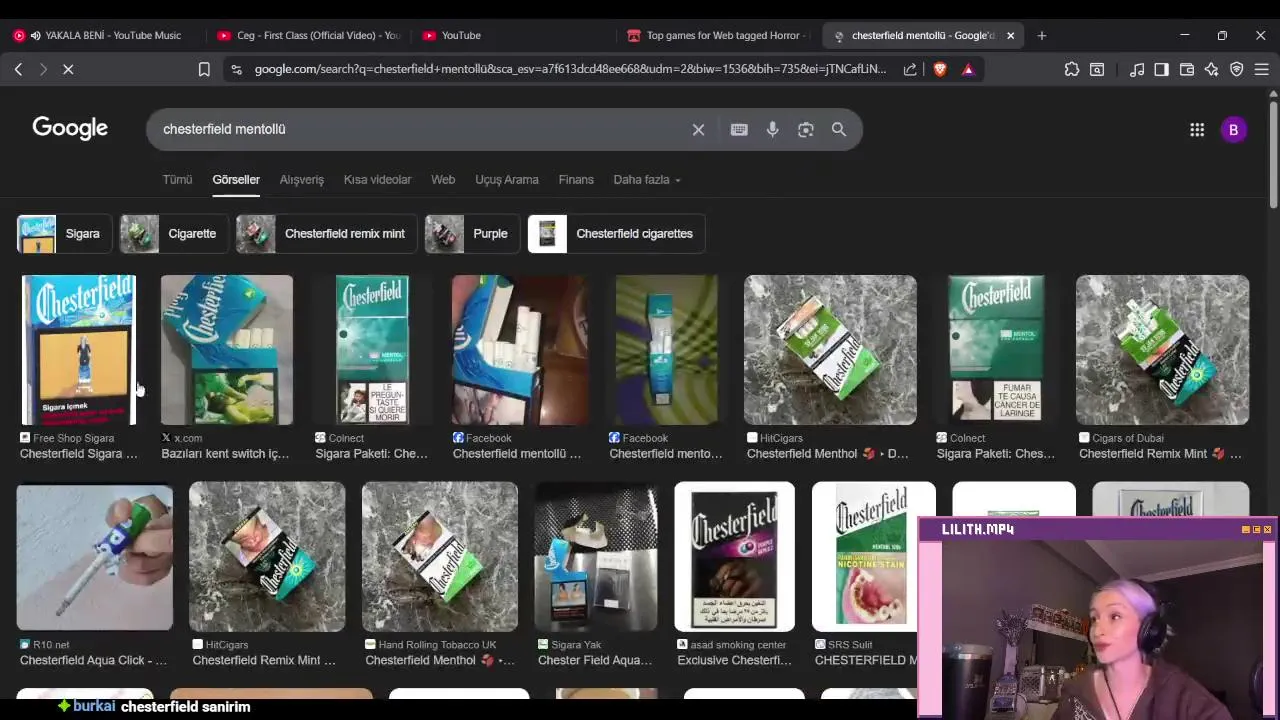Open Brave VPN shield icon

(1237, 69)
